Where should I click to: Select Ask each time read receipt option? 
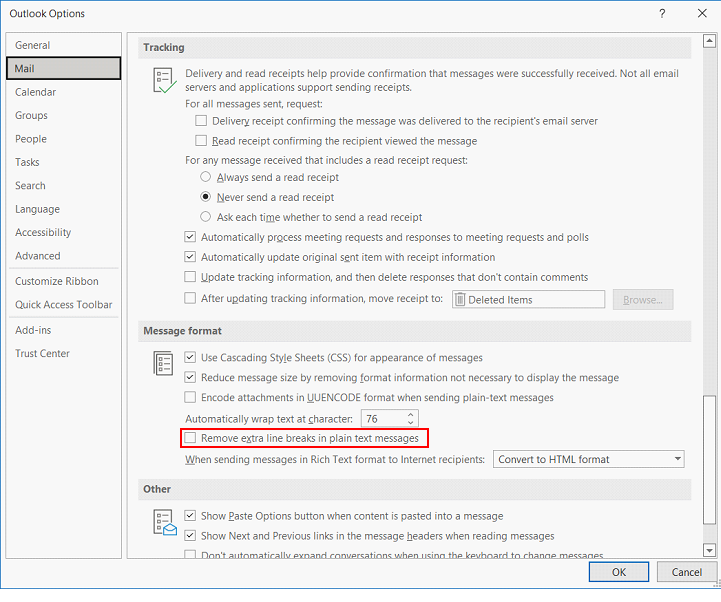(206, 217)
